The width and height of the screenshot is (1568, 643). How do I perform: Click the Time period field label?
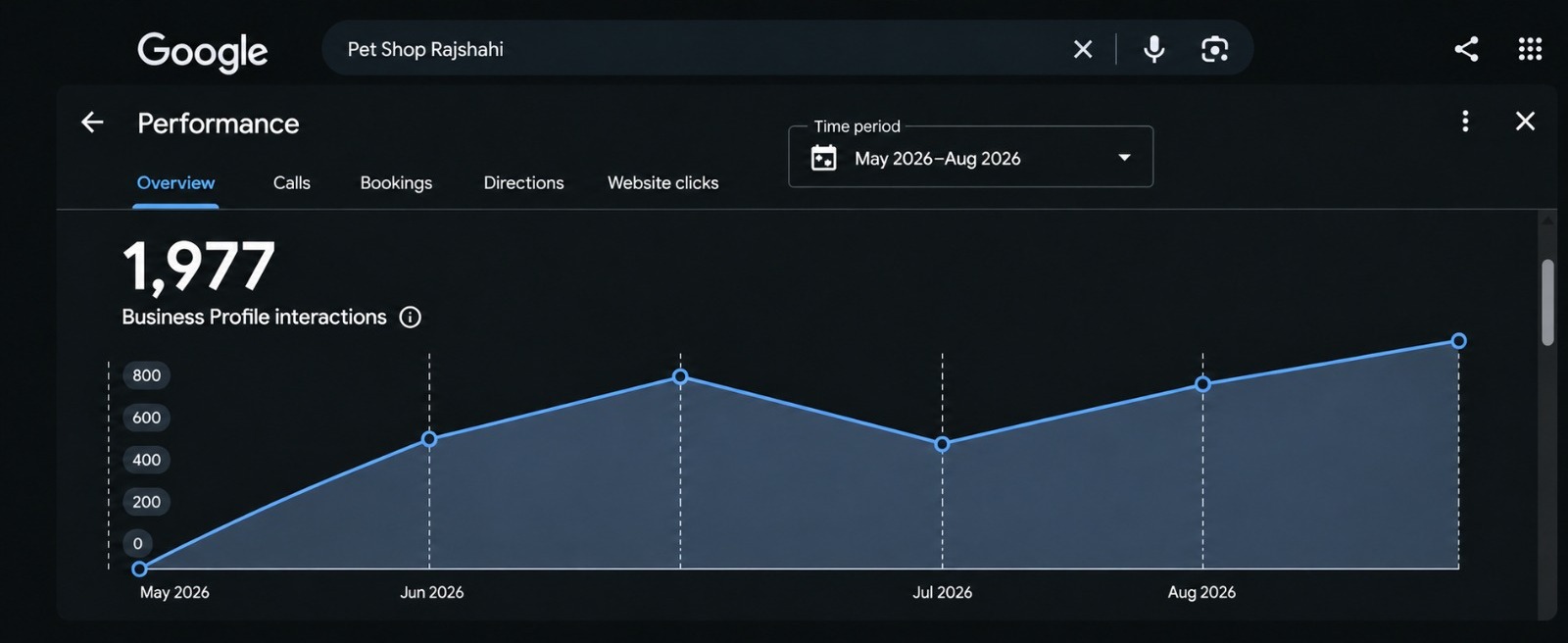coord(857,126)
